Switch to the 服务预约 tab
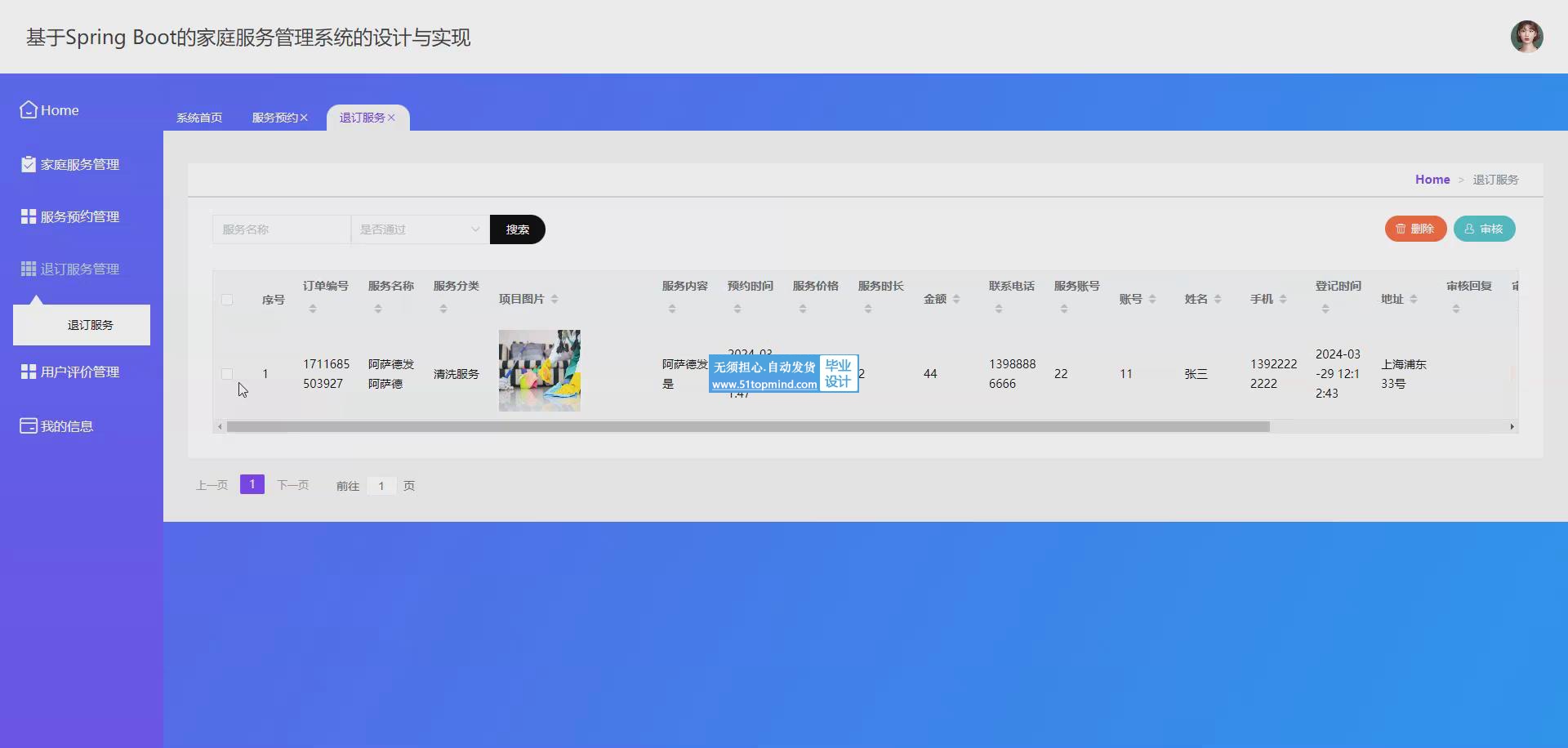1568x748 pixels. pyautogui.click(x=275, y=118)
